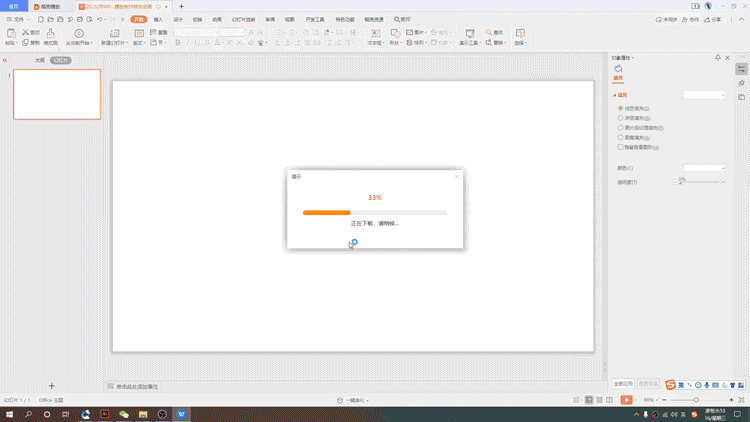Pin the Object Properties panel
Image resolution: width=750 pixels, height=422 pixels.
point(717,57)
